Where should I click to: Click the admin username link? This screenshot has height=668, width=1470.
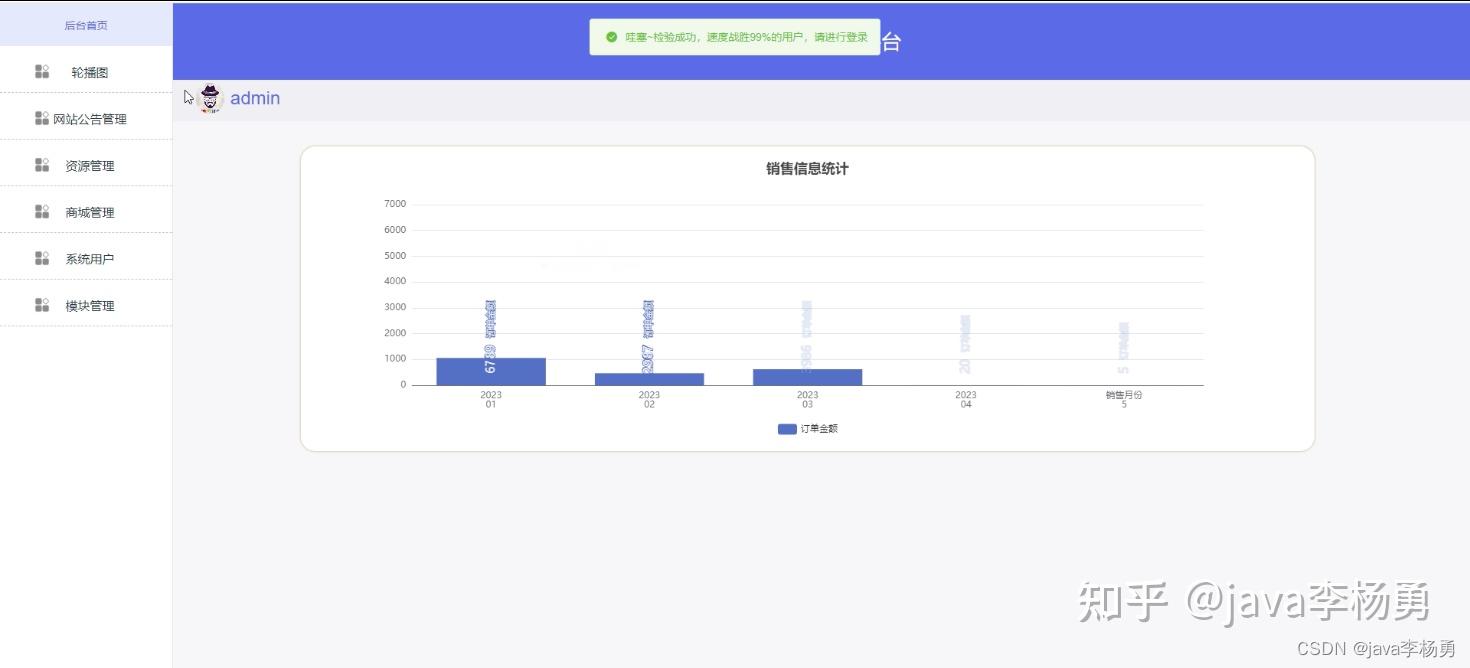255,97
